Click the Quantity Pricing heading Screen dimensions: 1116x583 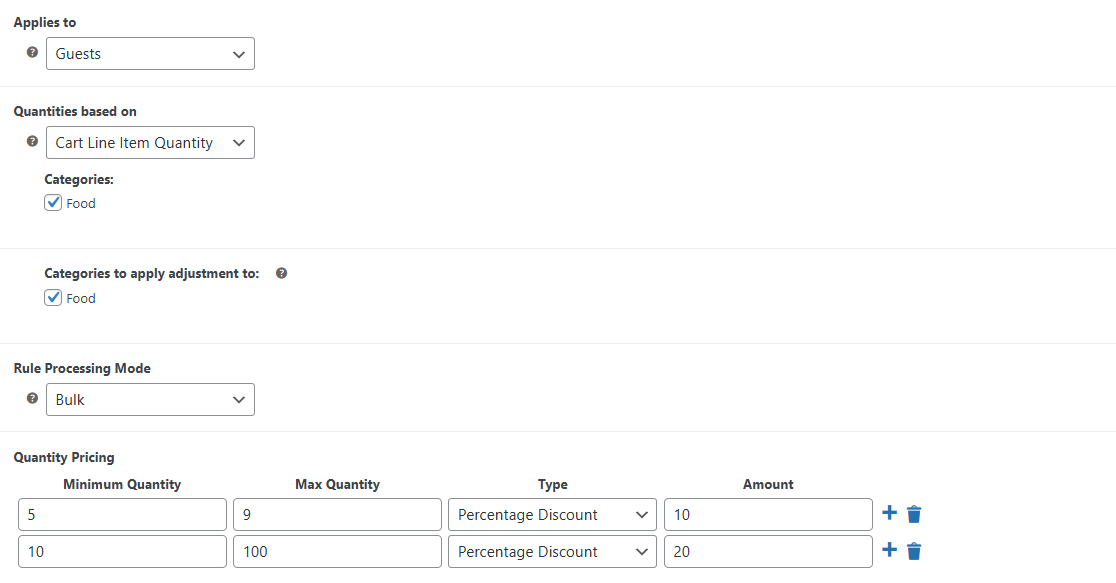(64, 457)
